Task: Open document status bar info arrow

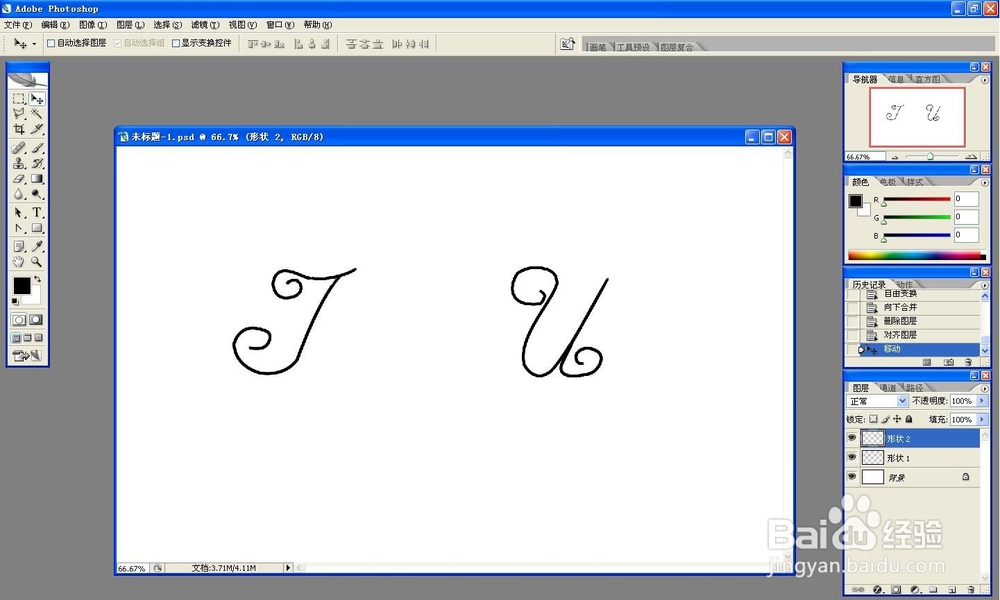Action: 288,567
